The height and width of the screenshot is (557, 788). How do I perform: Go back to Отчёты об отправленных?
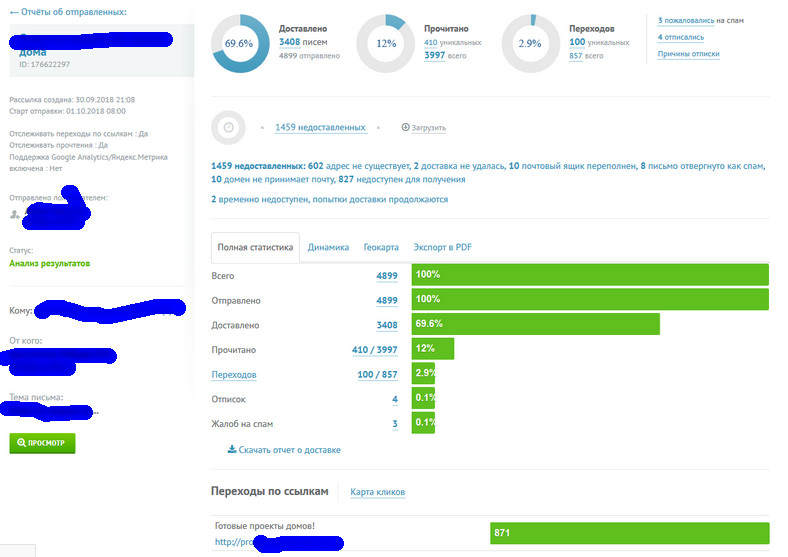pos(68,12)
